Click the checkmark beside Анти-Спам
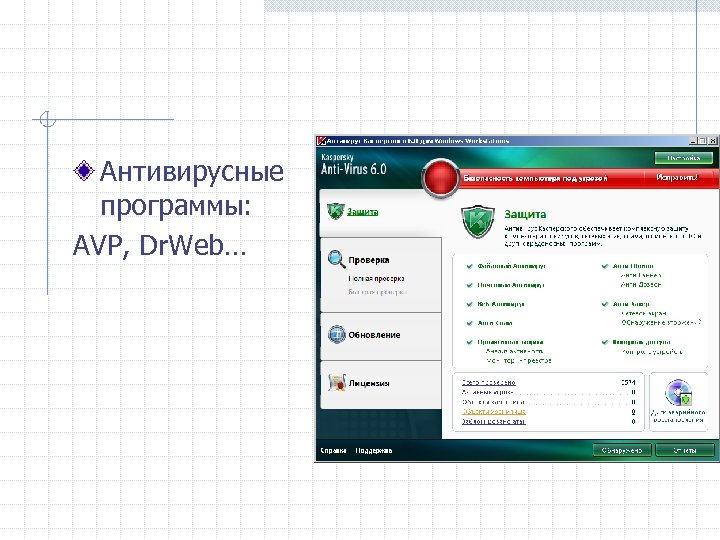720x540 pixels. [469, 323]
